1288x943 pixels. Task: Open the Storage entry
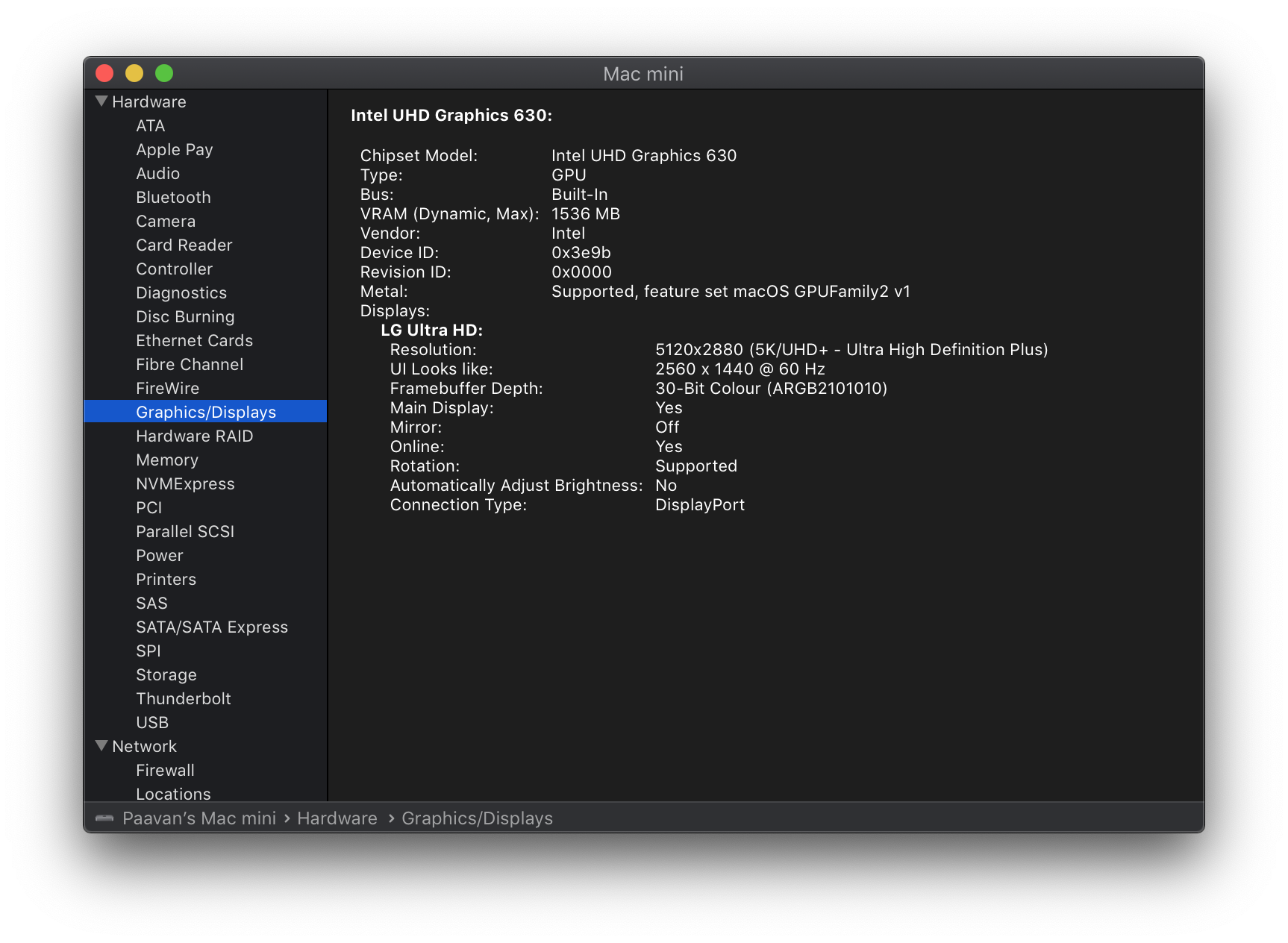[166, 675]
